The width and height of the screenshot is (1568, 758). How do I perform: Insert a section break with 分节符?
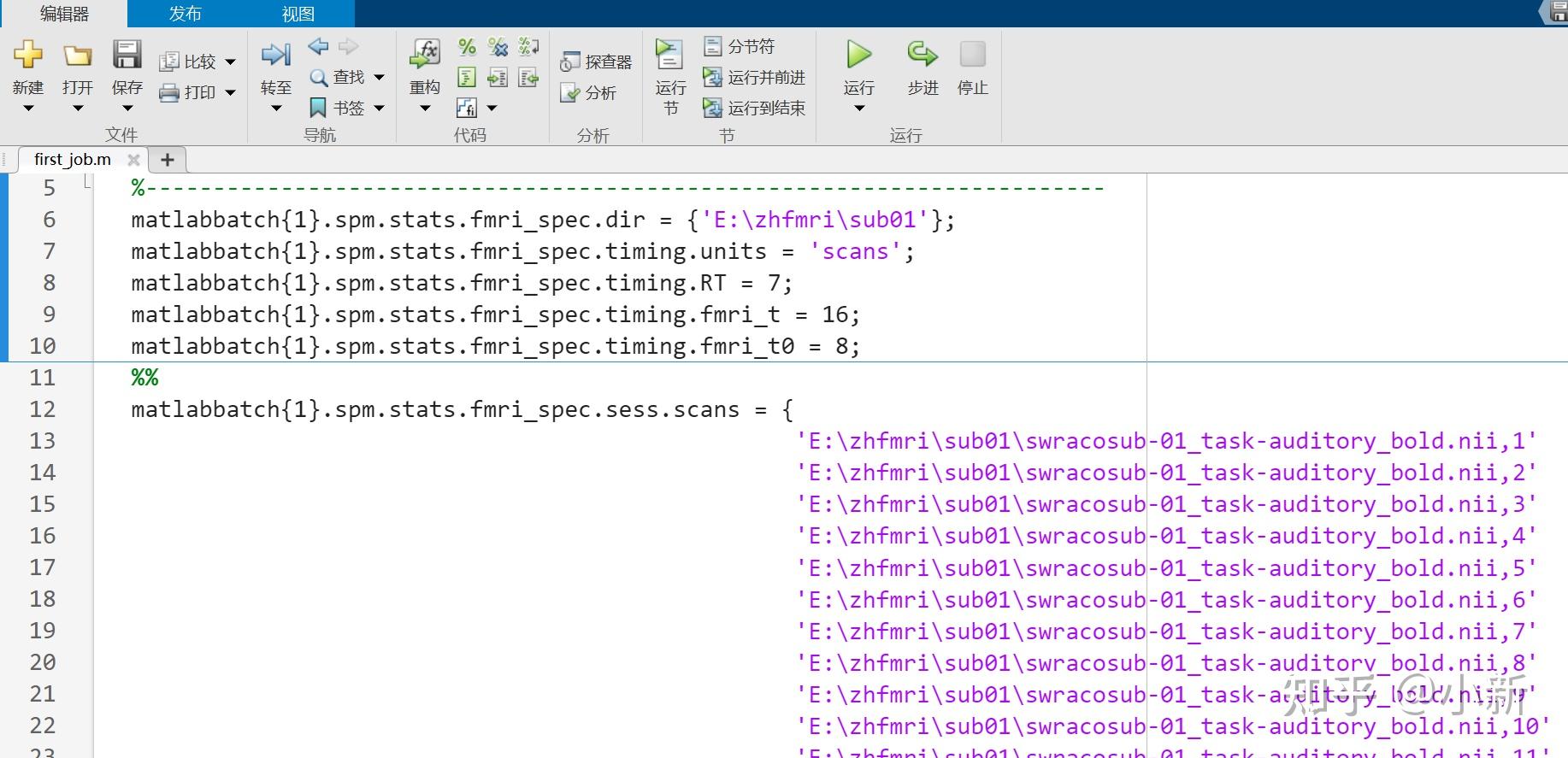pos(739,46)
